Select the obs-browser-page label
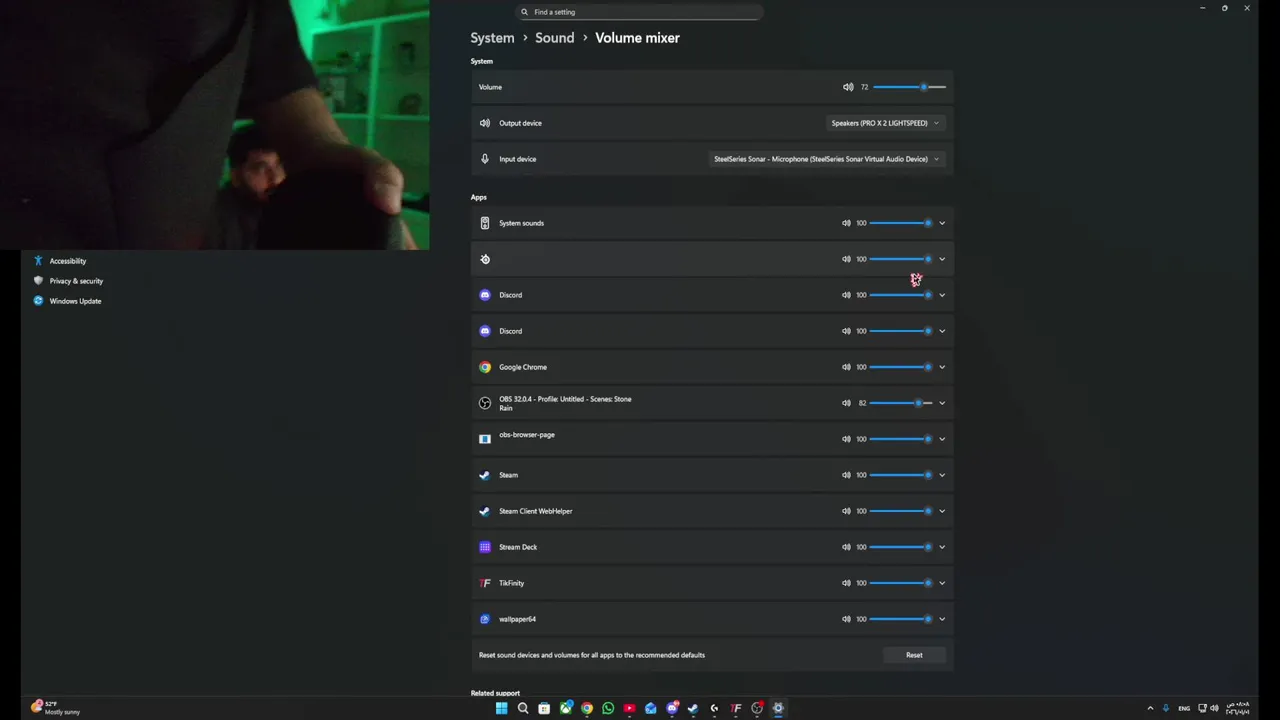This screenshot has height=720, width=1280. (527, 435)
